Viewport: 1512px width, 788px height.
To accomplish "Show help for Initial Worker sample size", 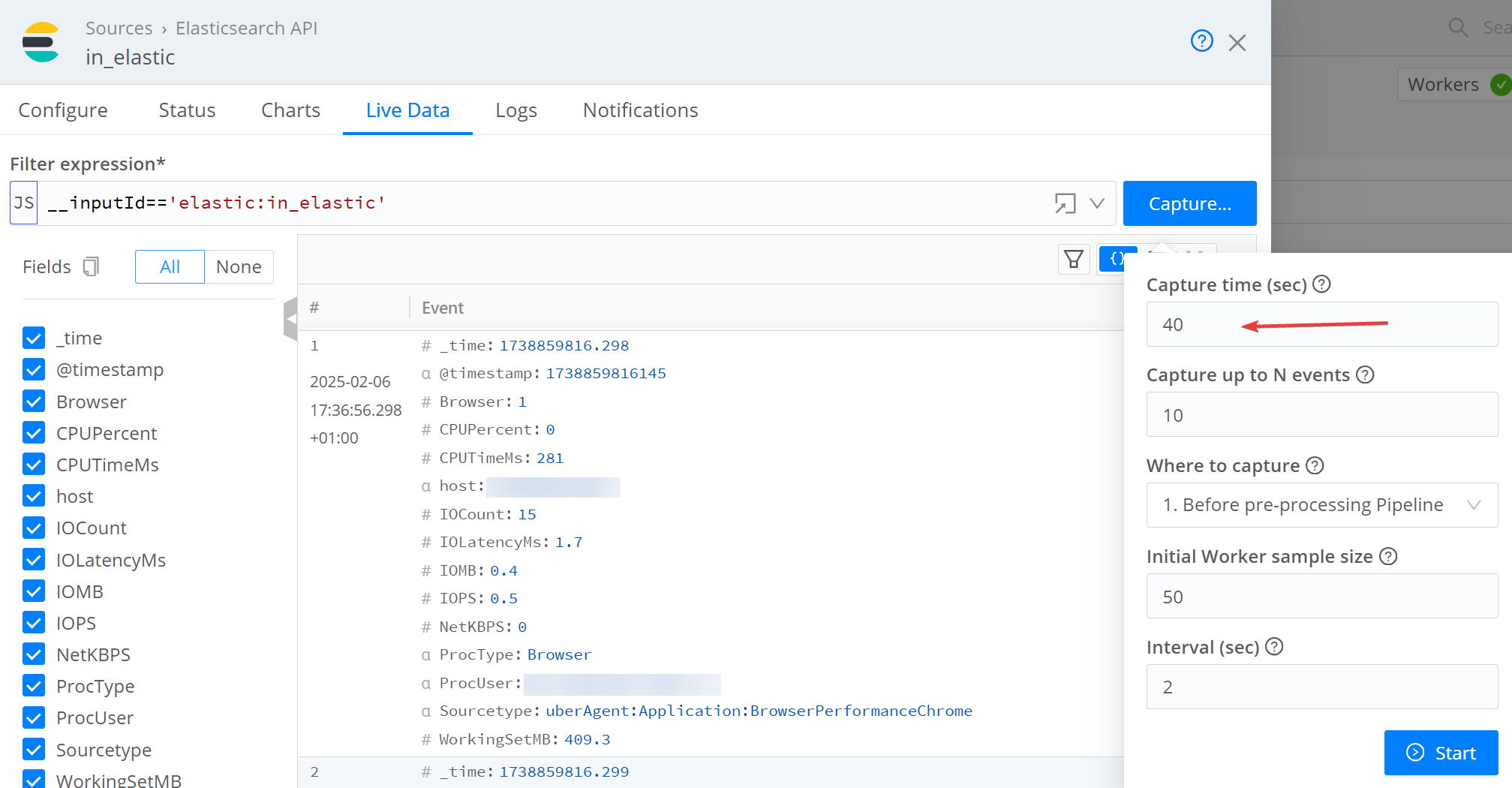I will [x=1388, y=556].
